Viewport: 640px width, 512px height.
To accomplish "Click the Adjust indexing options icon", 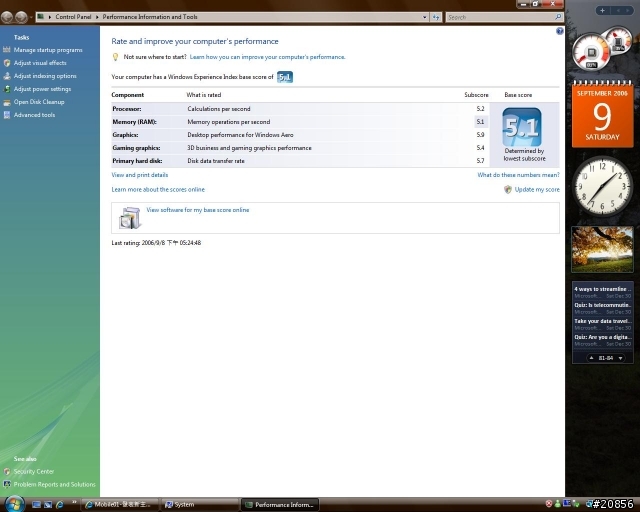I will click(x=7, y=76).
